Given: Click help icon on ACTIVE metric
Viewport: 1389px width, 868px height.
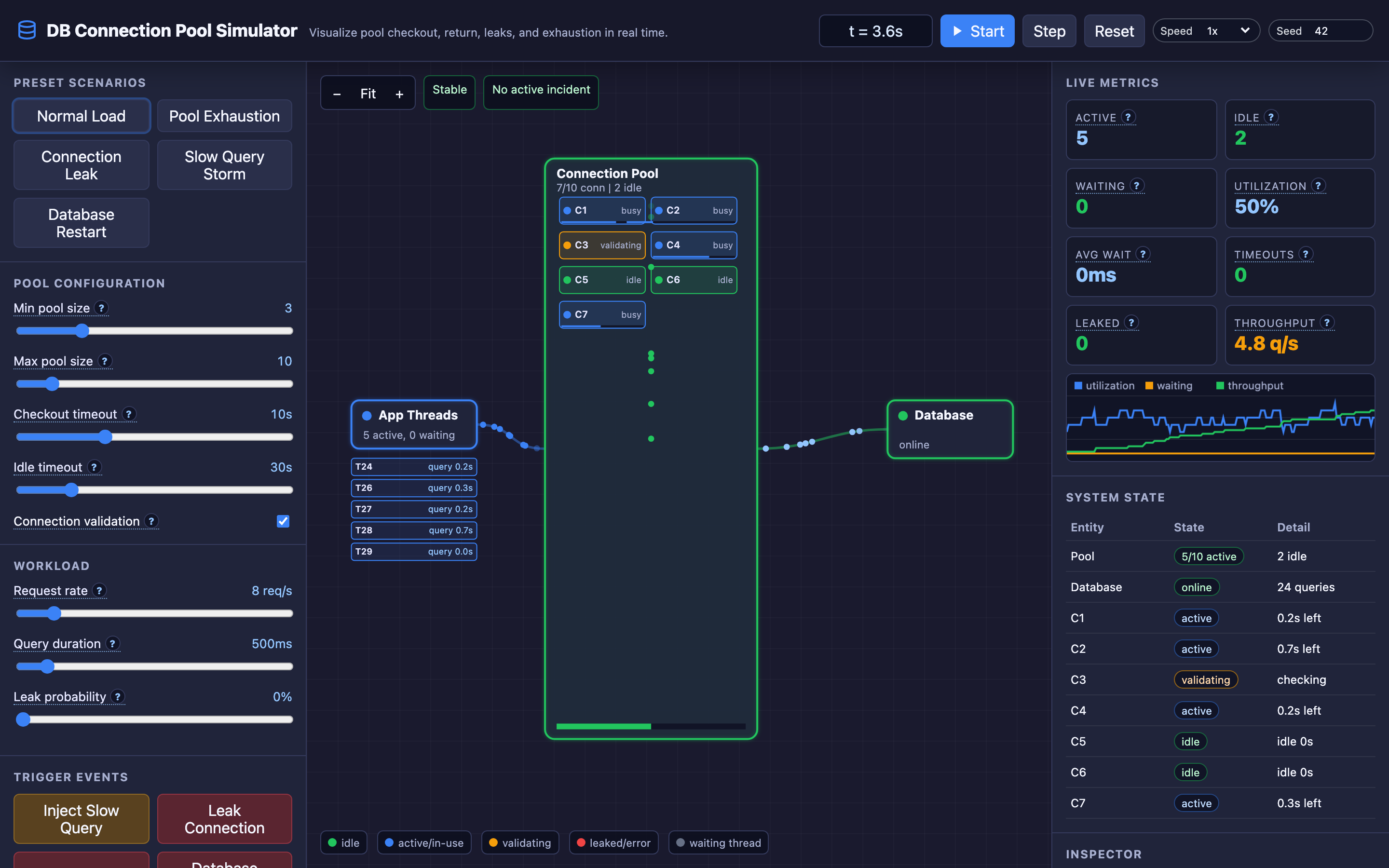Looking at the screenshot, I should (1128, 117).
